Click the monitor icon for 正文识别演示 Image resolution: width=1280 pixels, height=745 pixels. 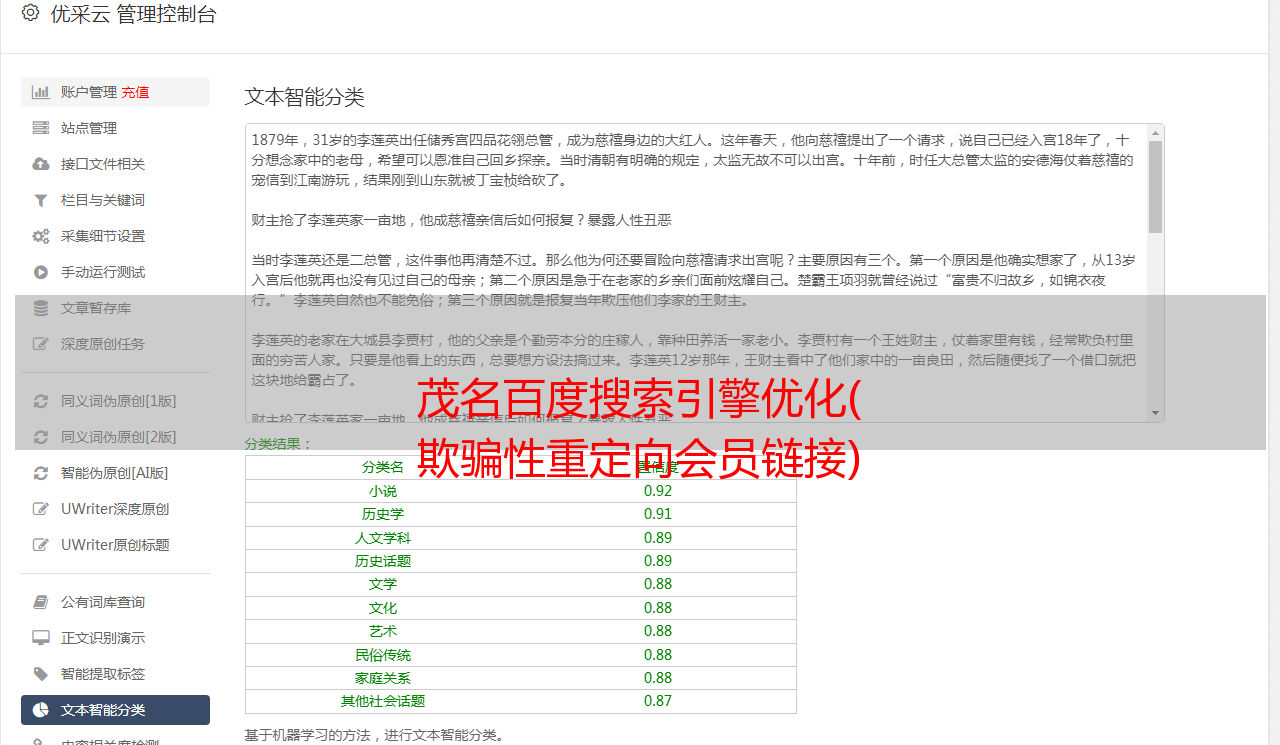pyautogui.click(x=40, y=638)
